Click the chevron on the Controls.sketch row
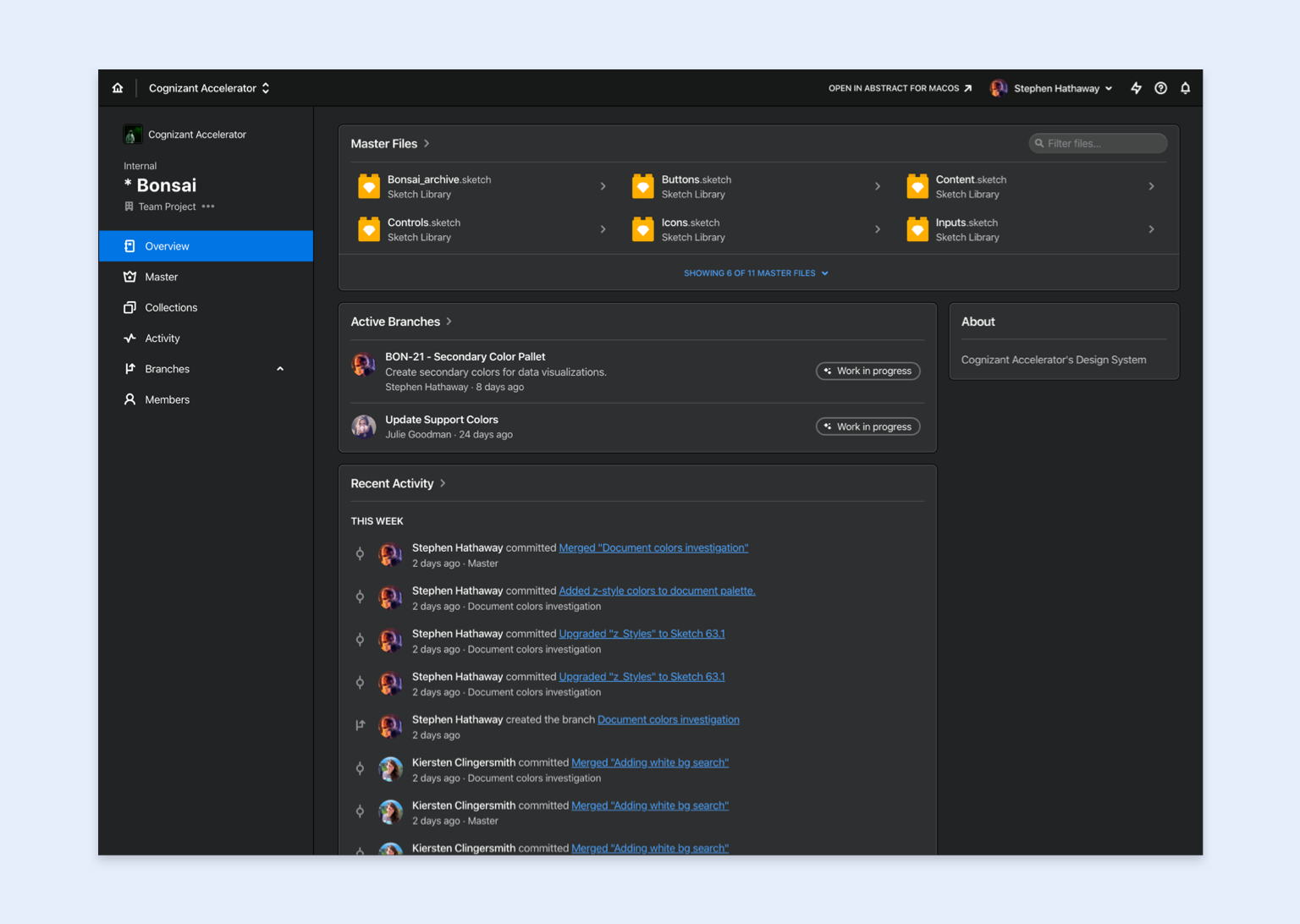Screen dimensions: 1300x924 tap(603, 229)
